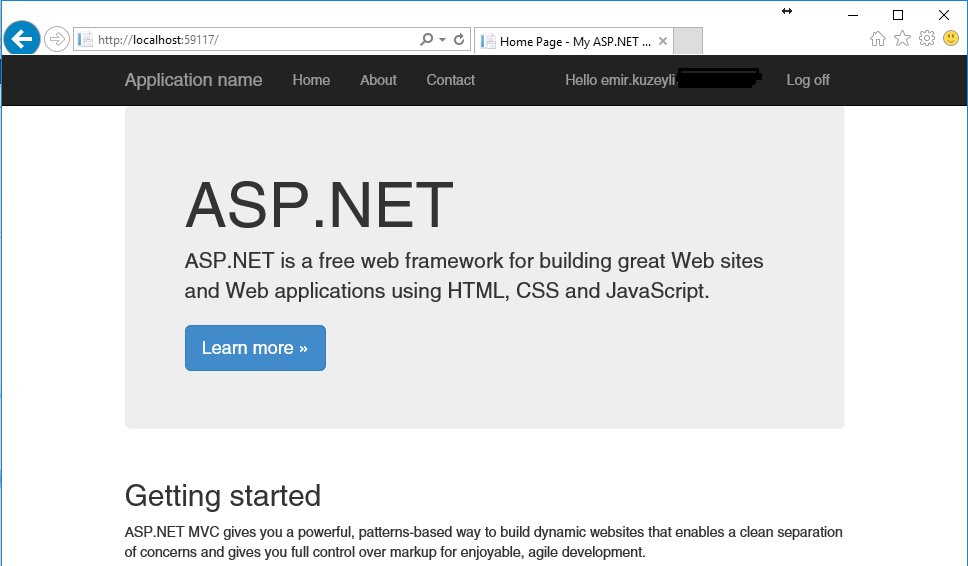Viewport: 968px width, 566px height.
Task: Maximize the browser window
Action: pos(898,15)
